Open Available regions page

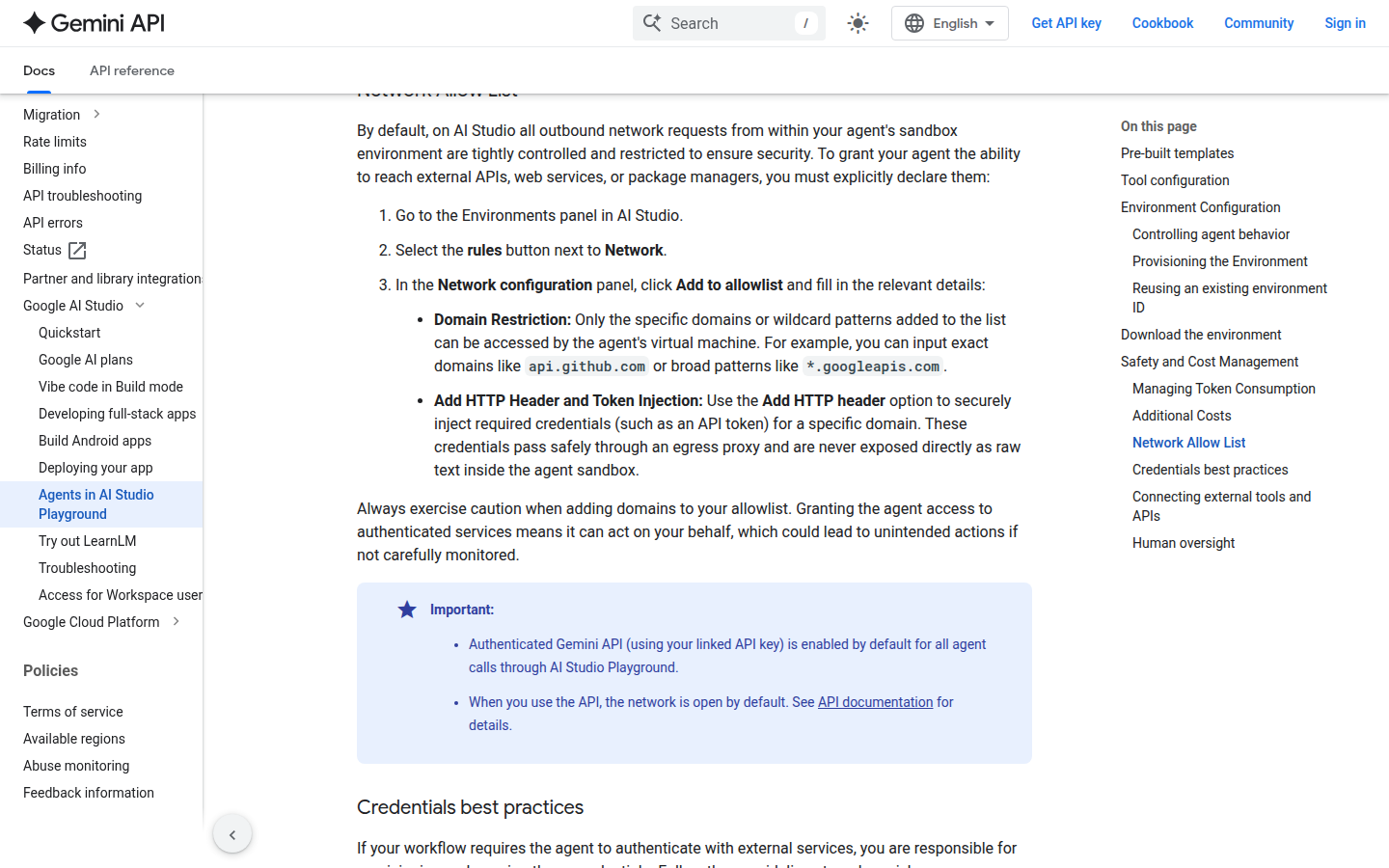click(x=74, y=739)
